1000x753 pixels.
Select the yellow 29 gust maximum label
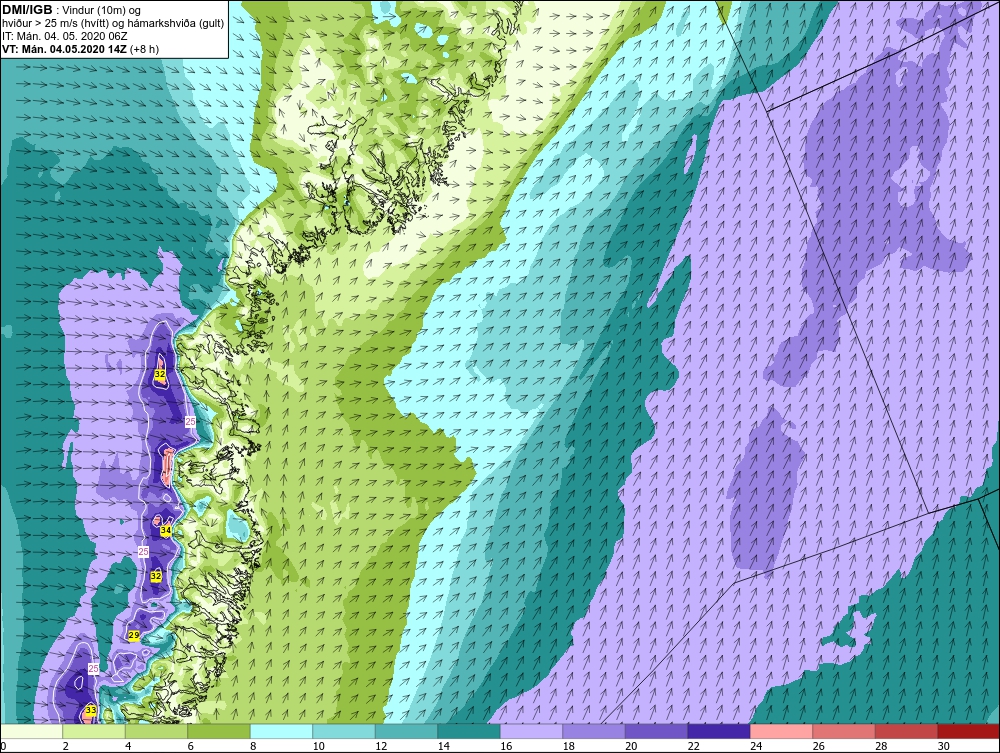[134, 636]
